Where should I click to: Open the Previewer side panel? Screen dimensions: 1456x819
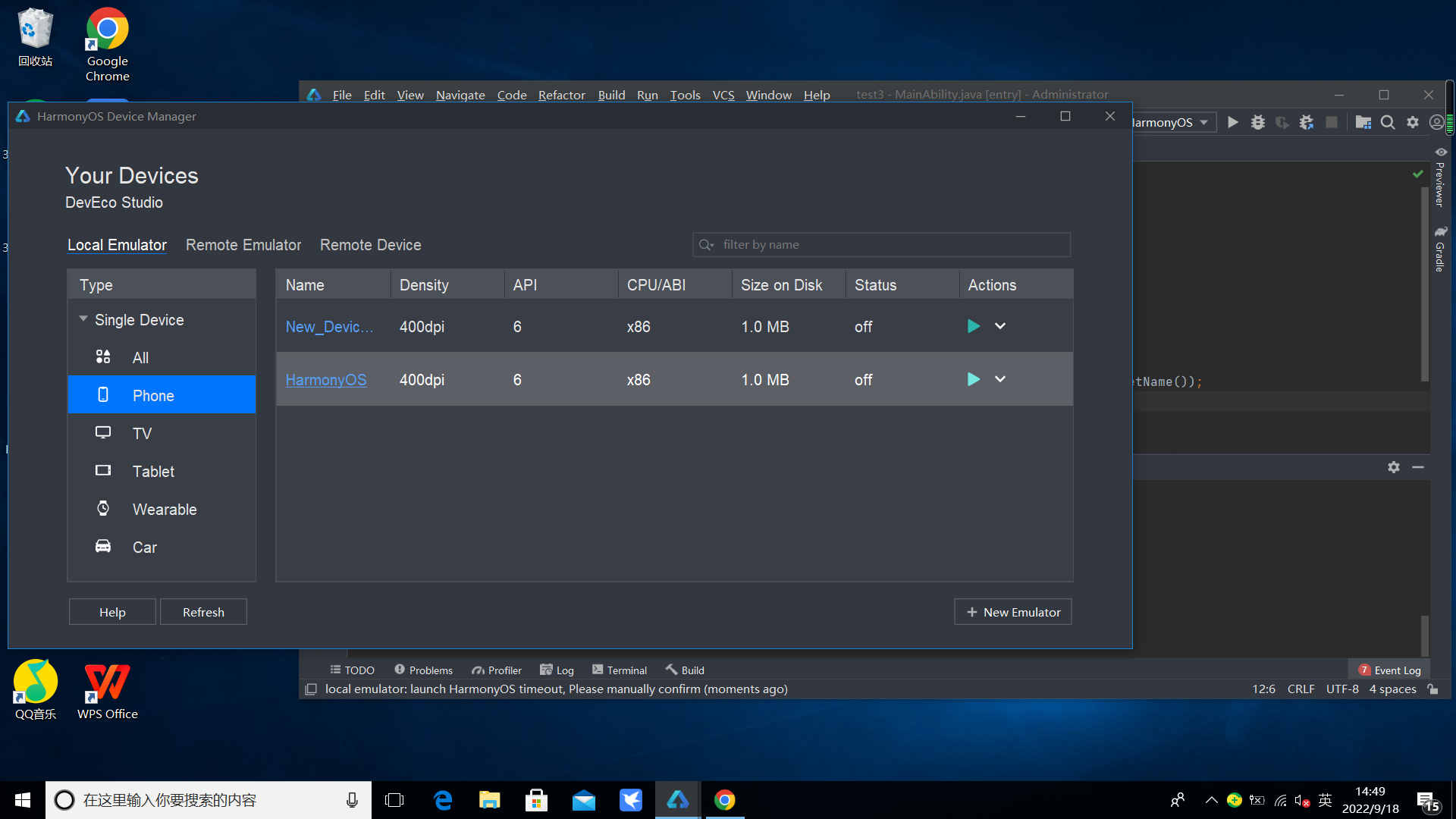click(1439, 177)
